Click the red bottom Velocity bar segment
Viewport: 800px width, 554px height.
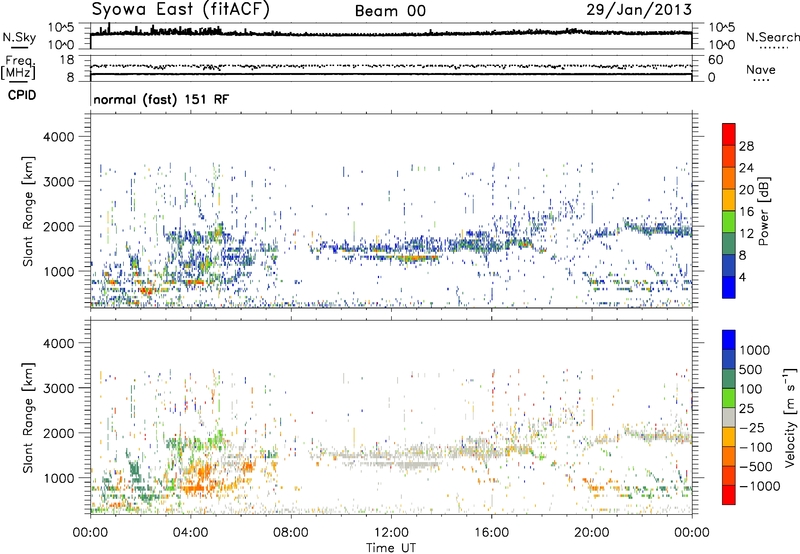[x=729, y=495]
